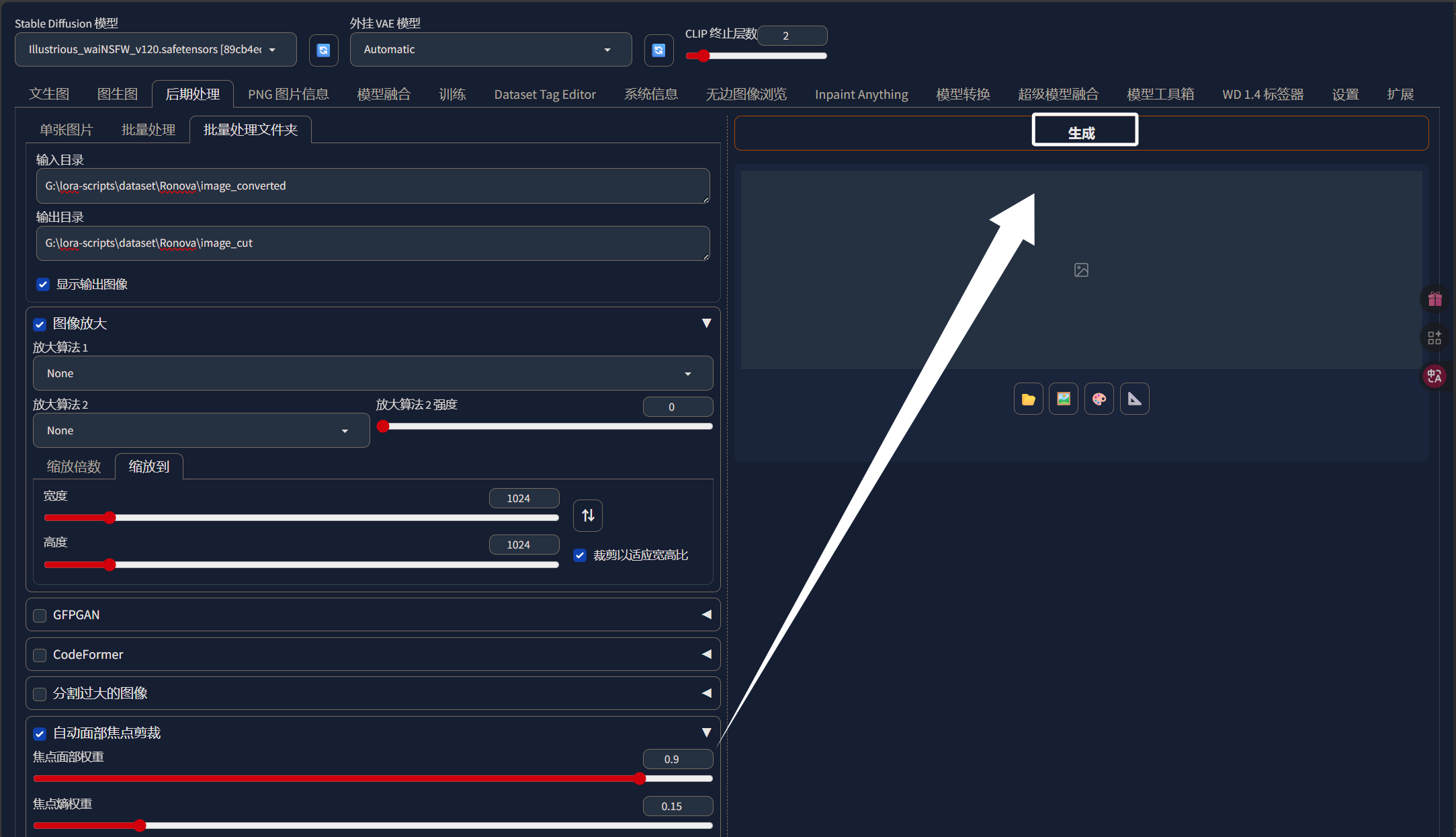Viewport: 1456px width, 837px height.
Task: Select the 单张图片 sub-tab
Action: point(66,130)
